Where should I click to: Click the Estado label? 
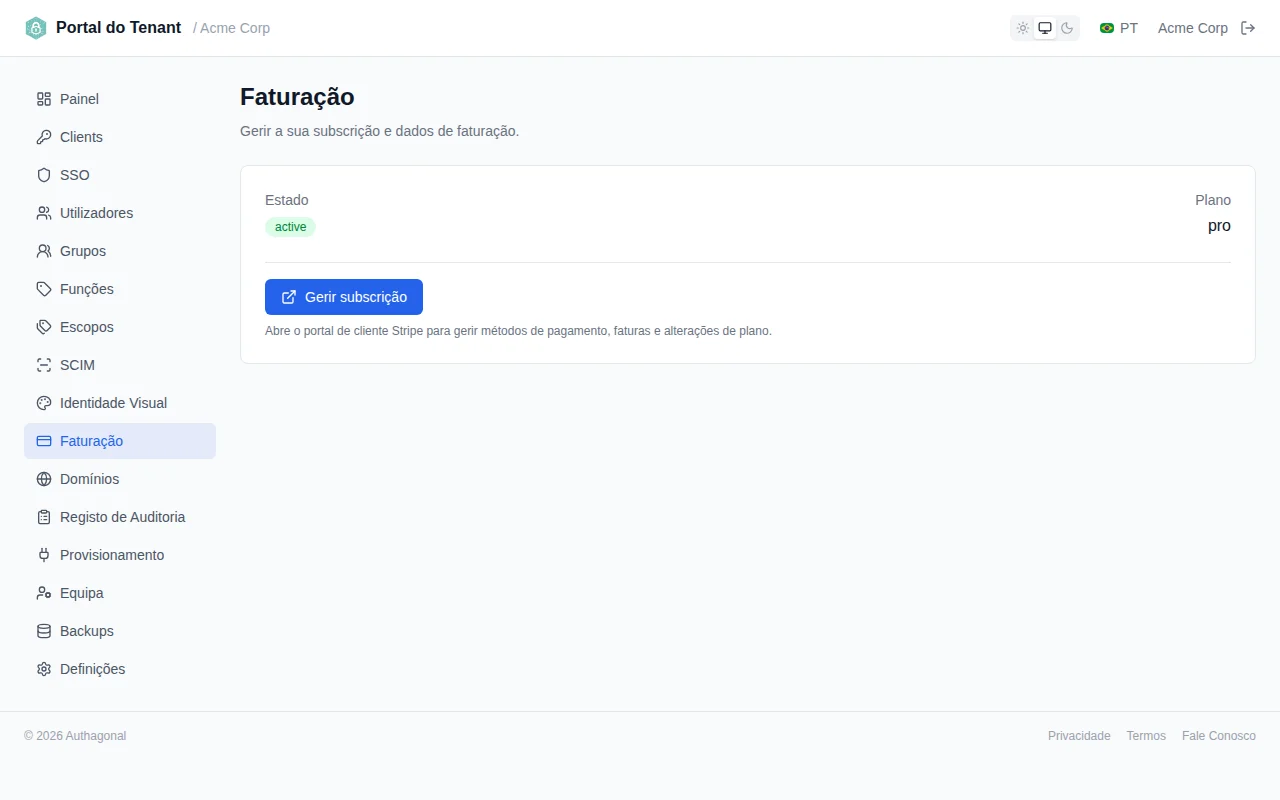pyautogui.click(x=287, y=200)
